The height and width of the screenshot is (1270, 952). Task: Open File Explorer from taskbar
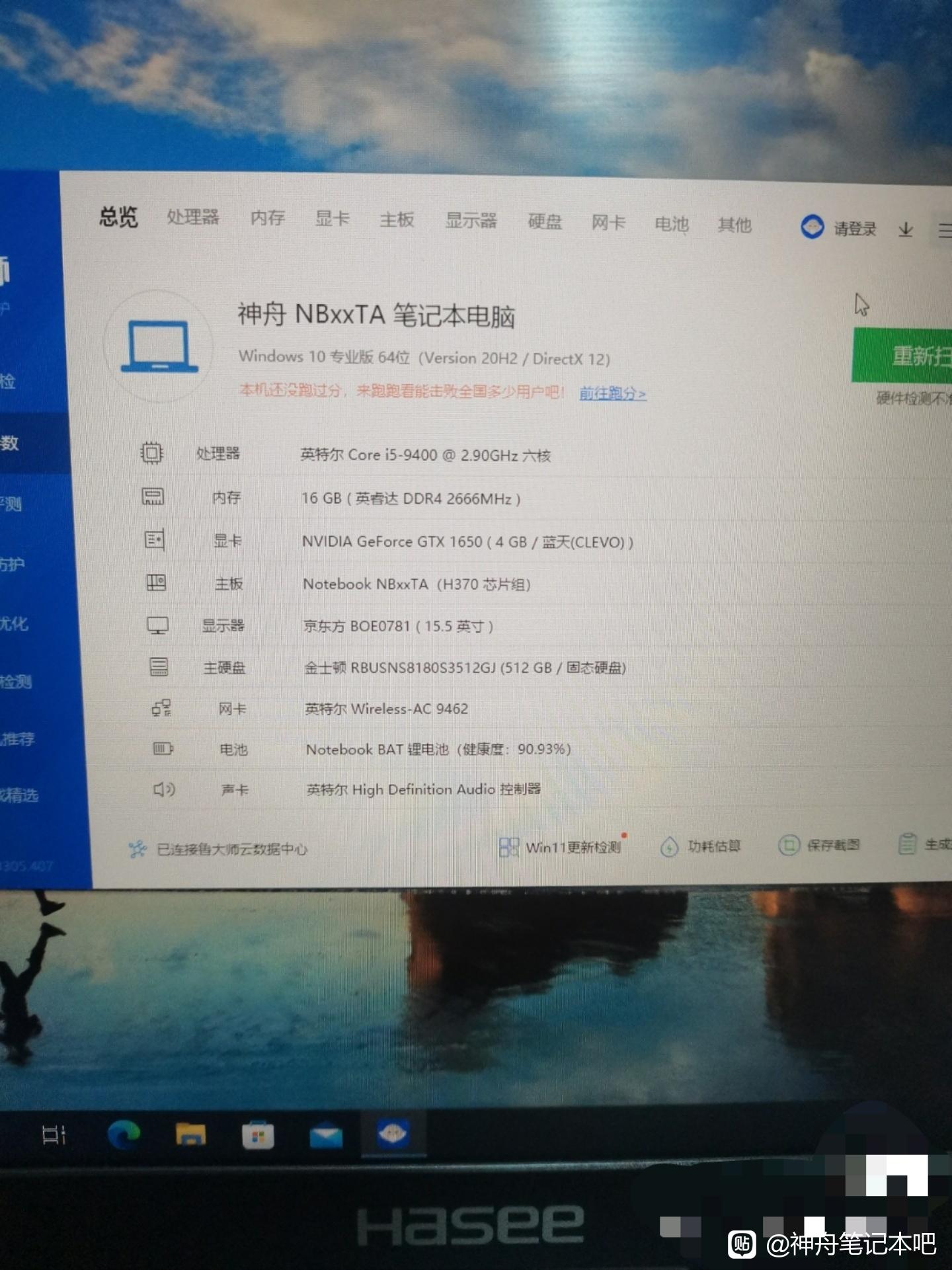190,1134
